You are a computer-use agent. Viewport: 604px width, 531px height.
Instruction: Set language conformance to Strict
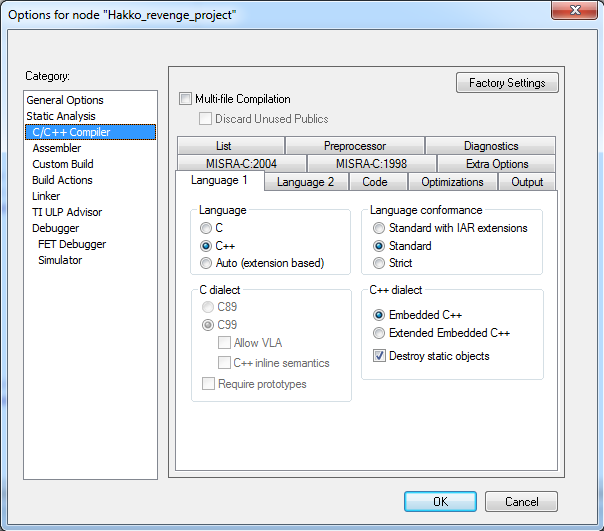pos(380,264)
